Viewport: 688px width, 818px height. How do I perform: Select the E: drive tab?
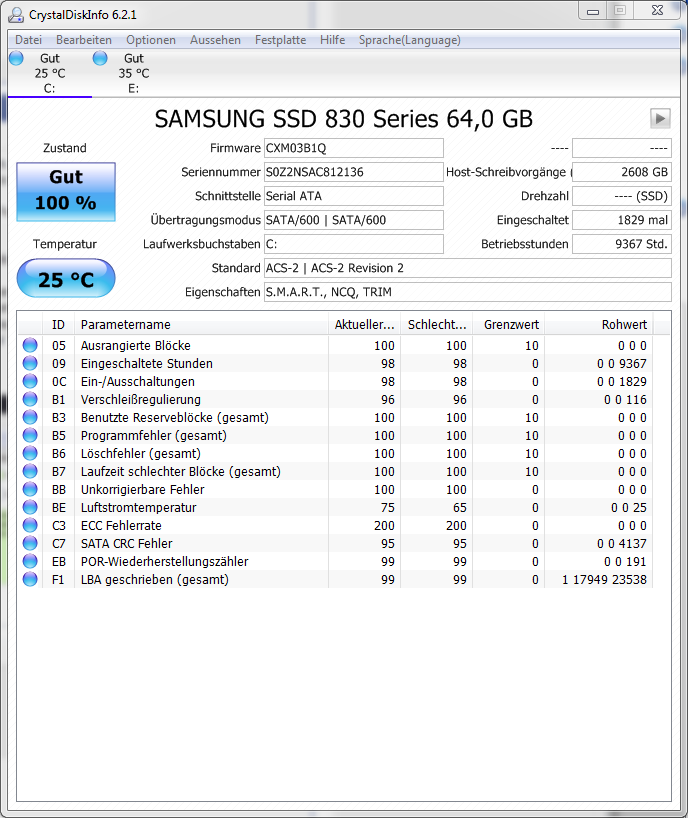(x=134, y=74)
